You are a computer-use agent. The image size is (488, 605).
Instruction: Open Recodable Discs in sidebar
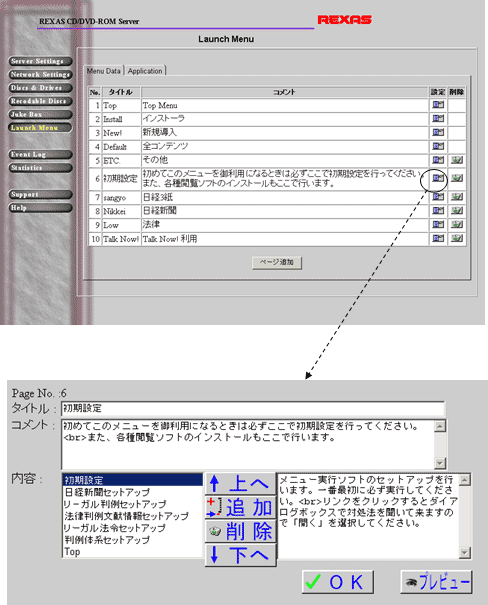coord(40,101)
